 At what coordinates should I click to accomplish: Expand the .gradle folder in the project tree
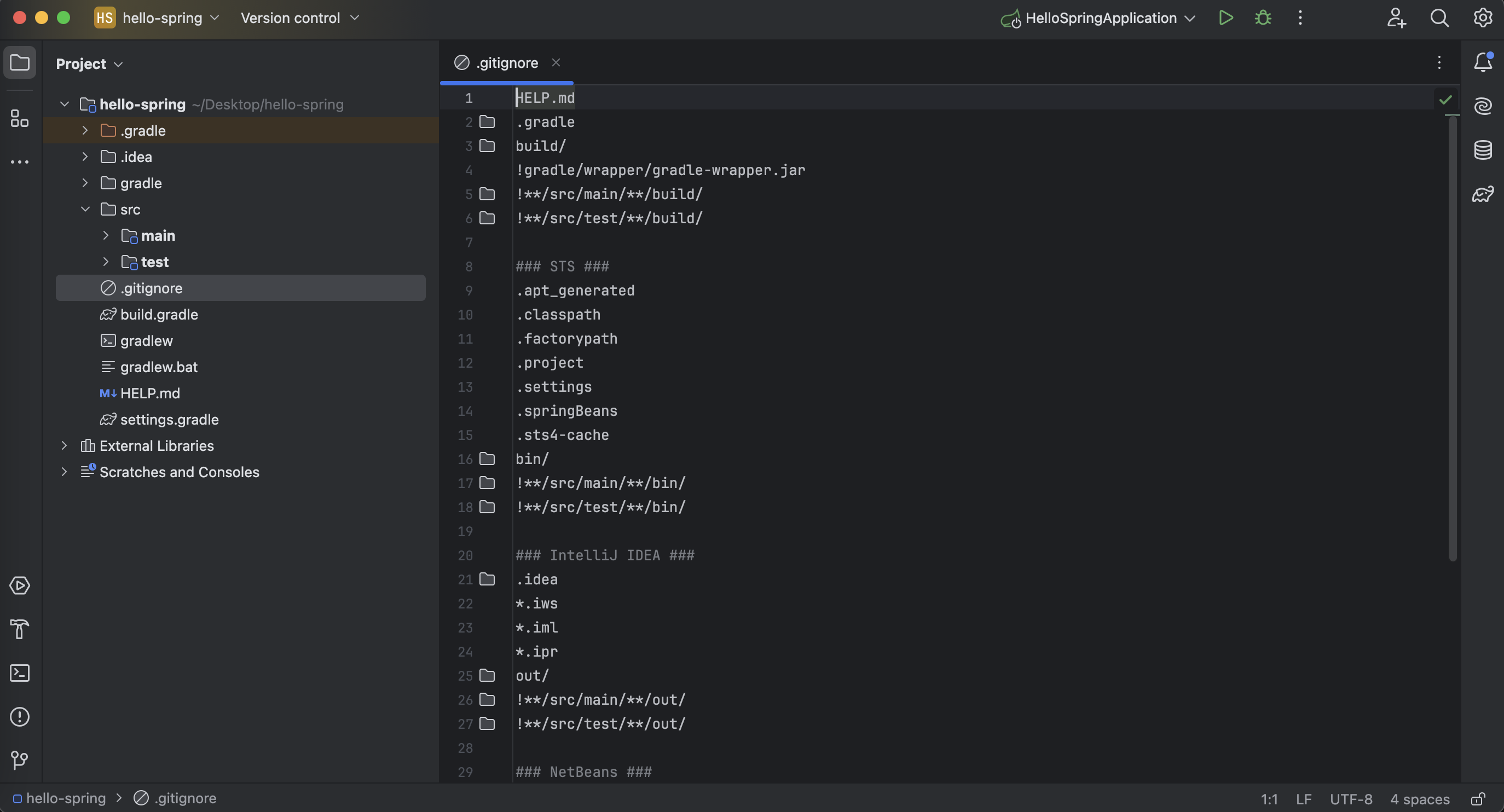coord(85,130)
